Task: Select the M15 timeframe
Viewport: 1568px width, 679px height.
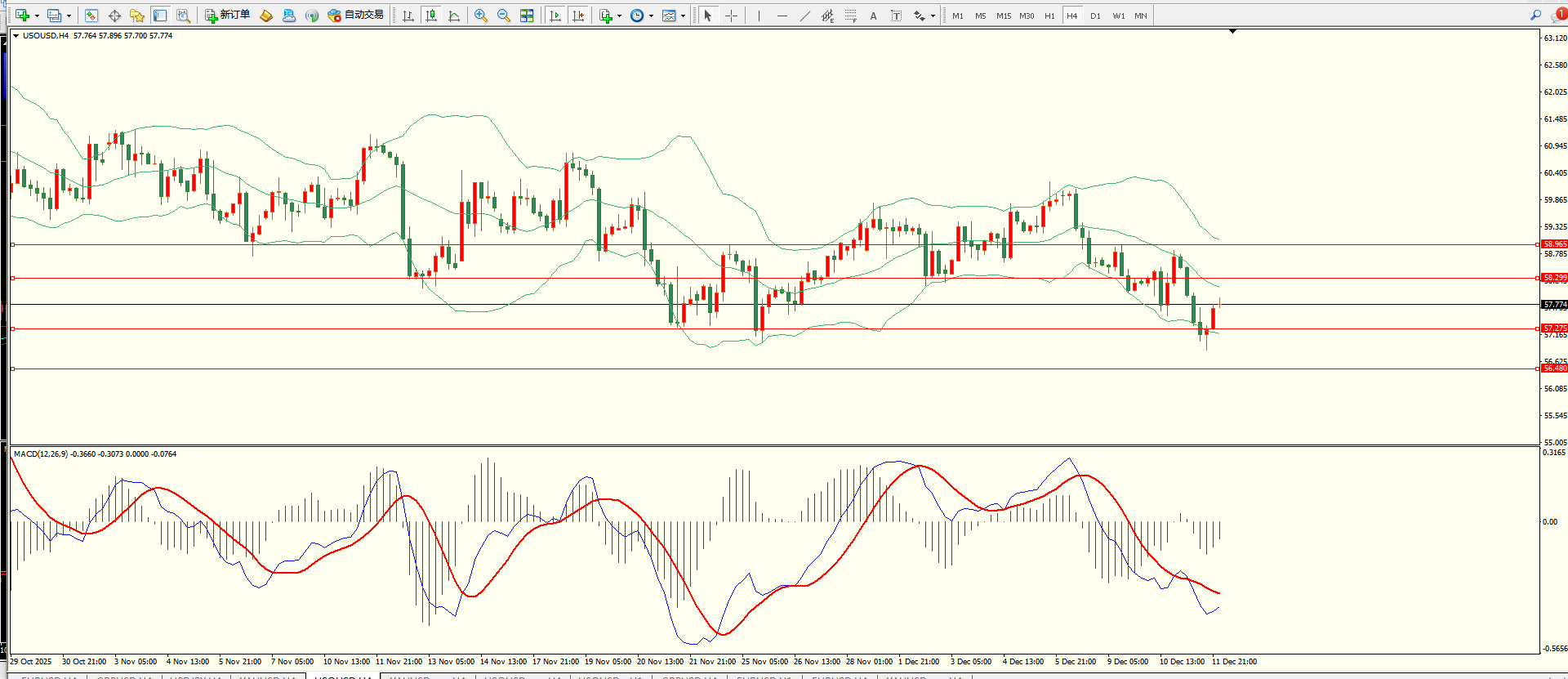Action: (x=1003, y=16)
